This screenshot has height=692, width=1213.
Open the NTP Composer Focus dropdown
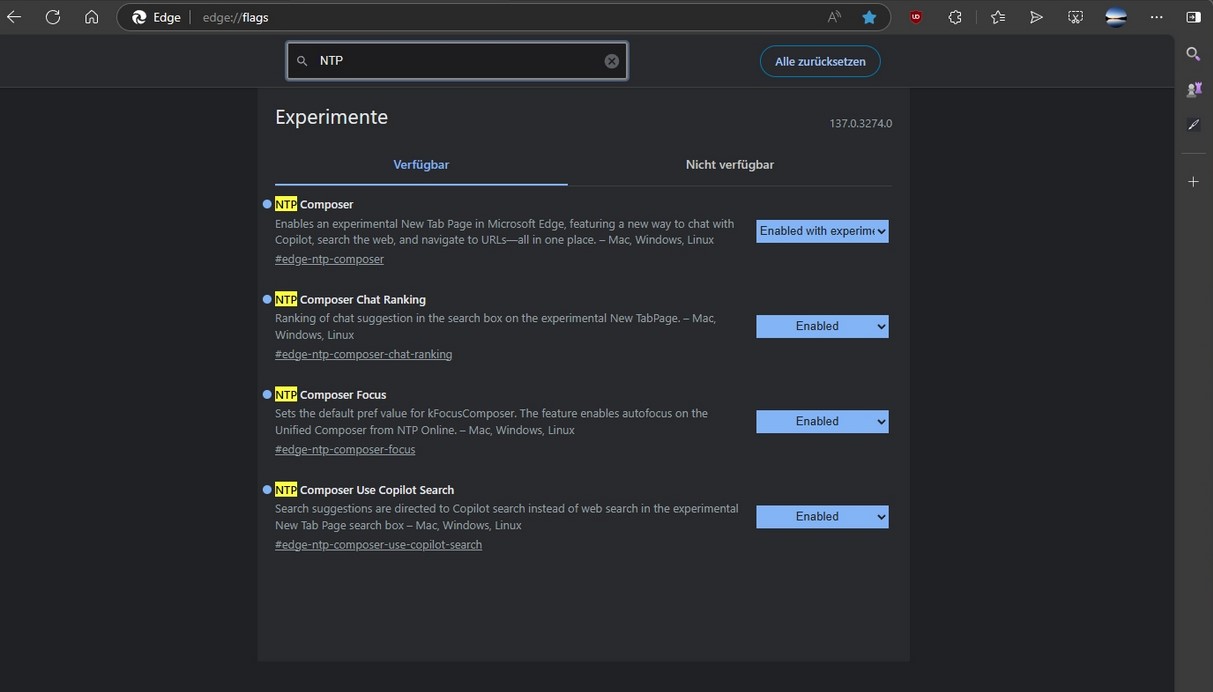pyautogui.click(x=821, y=421)
